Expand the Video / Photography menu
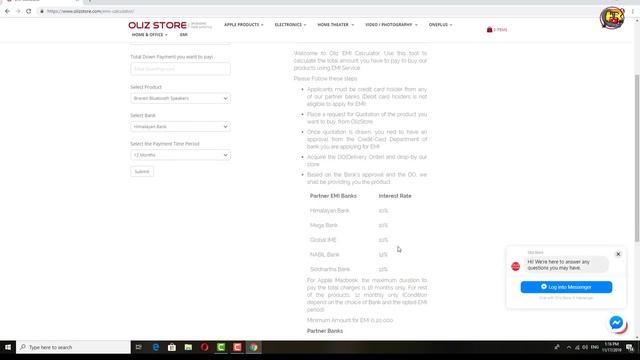 [391, 25]
